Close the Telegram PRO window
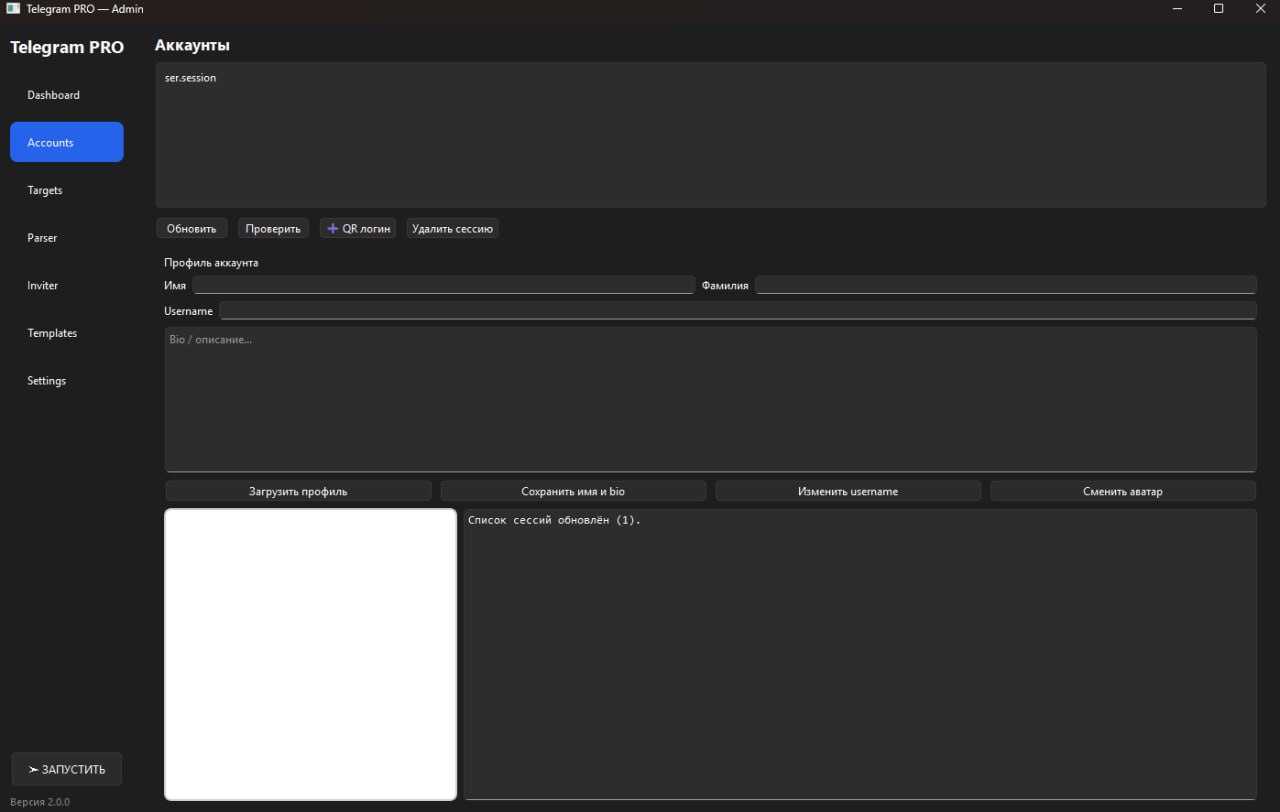Screen dimensions: 1280x812 [1259, 9]
